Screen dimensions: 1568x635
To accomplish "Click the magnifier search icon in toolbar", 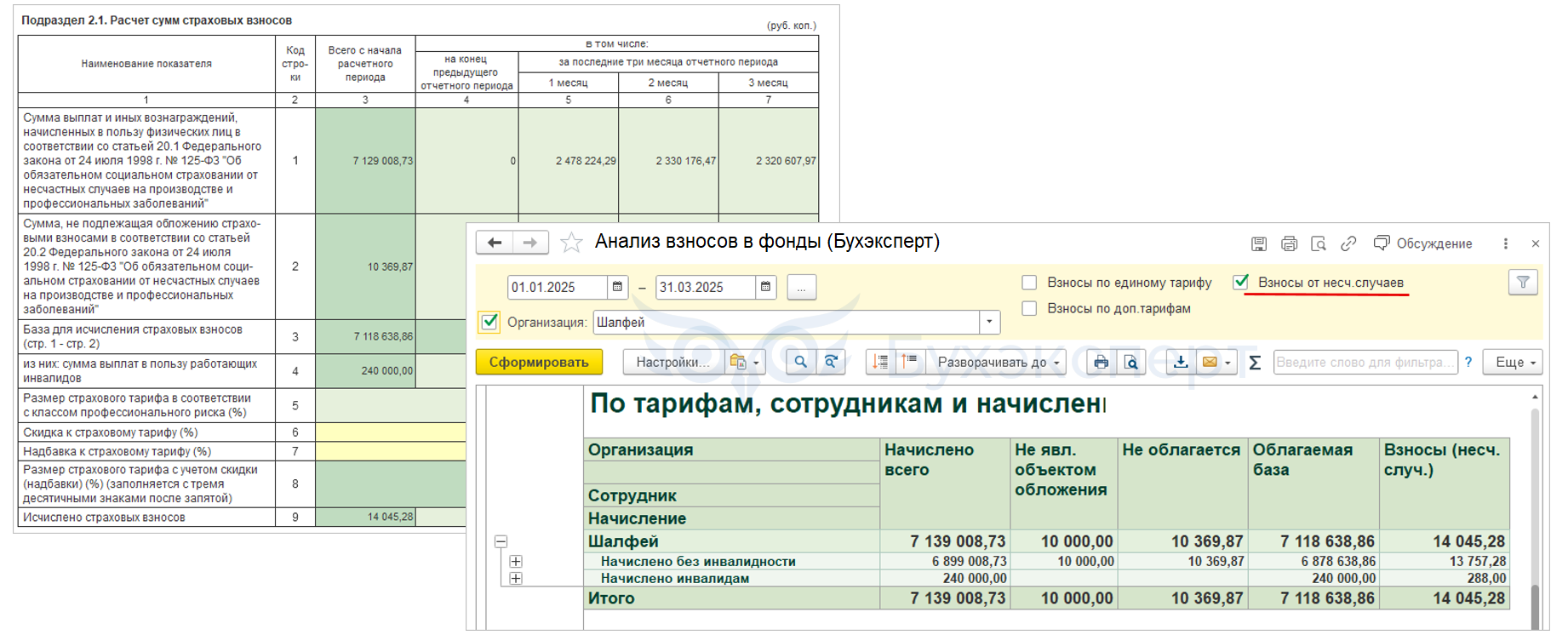I will 800,363.
